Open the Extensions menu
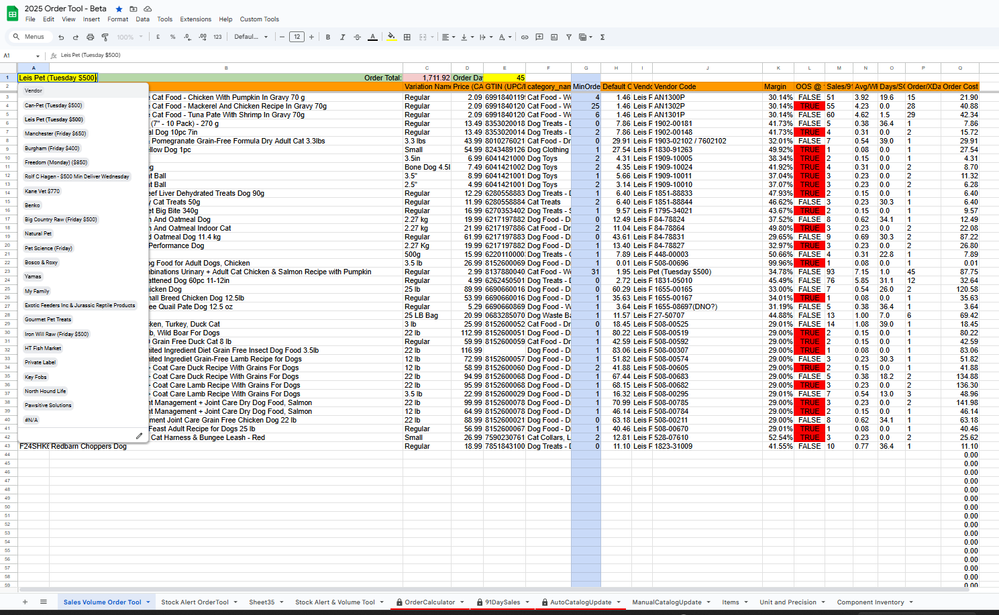 click(195, 19)
